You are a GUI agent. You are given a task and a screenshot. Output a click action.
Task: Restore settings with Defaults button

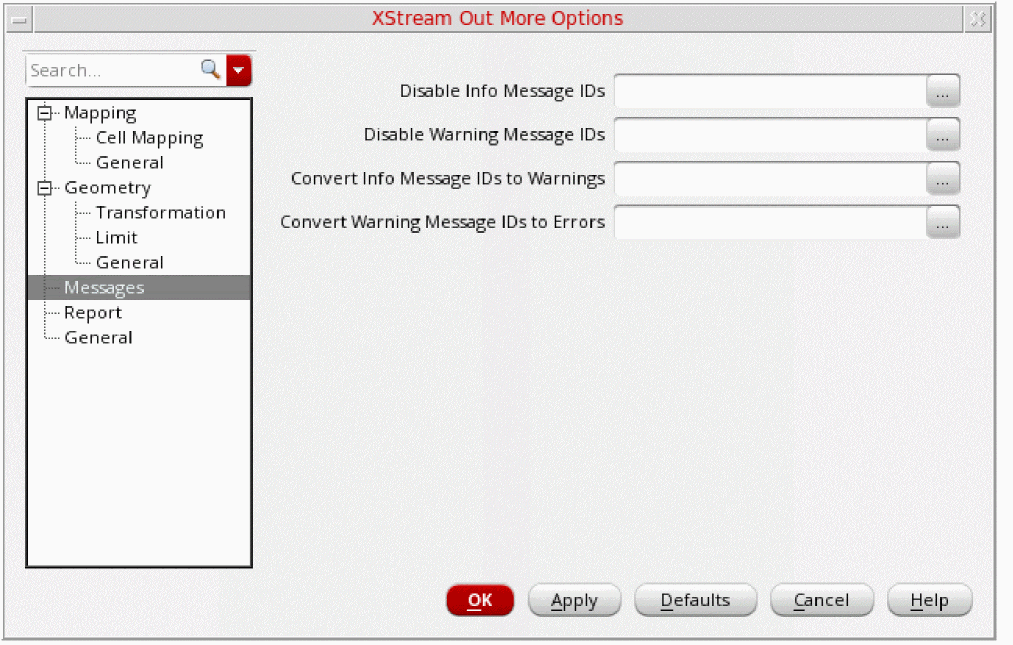click(x=695, y=600)
